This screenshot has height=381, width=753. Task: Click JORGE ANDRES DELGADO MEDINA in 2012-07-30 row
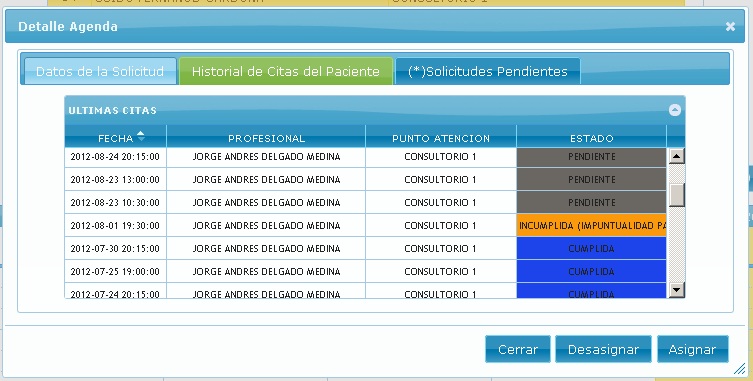pyautogui.click(x=267, y=249)
